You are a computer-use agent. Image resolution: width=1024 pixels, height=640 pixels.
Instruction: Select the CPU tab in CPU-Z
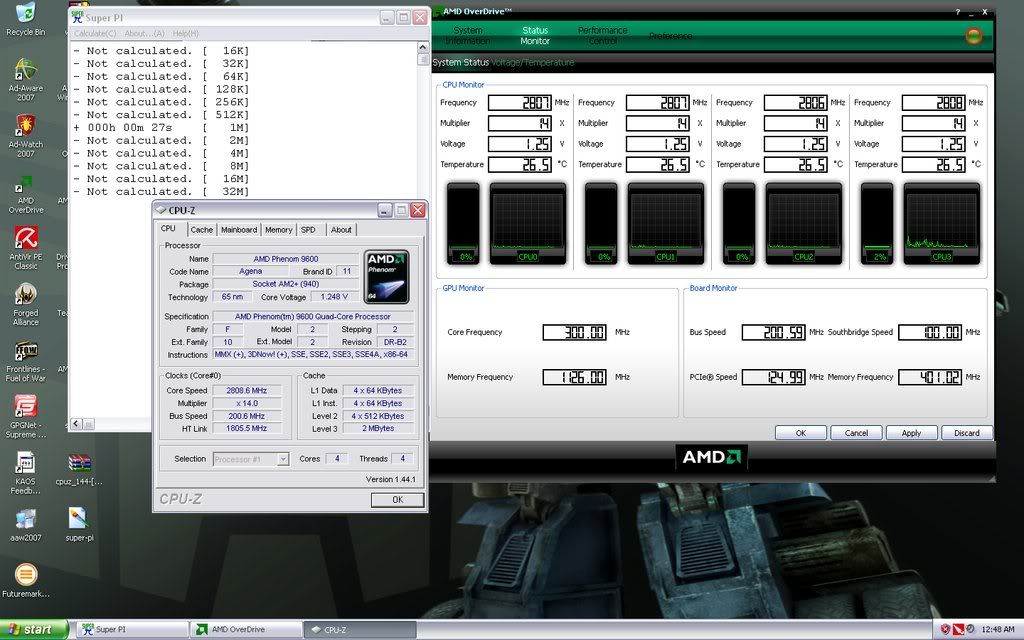168,229
